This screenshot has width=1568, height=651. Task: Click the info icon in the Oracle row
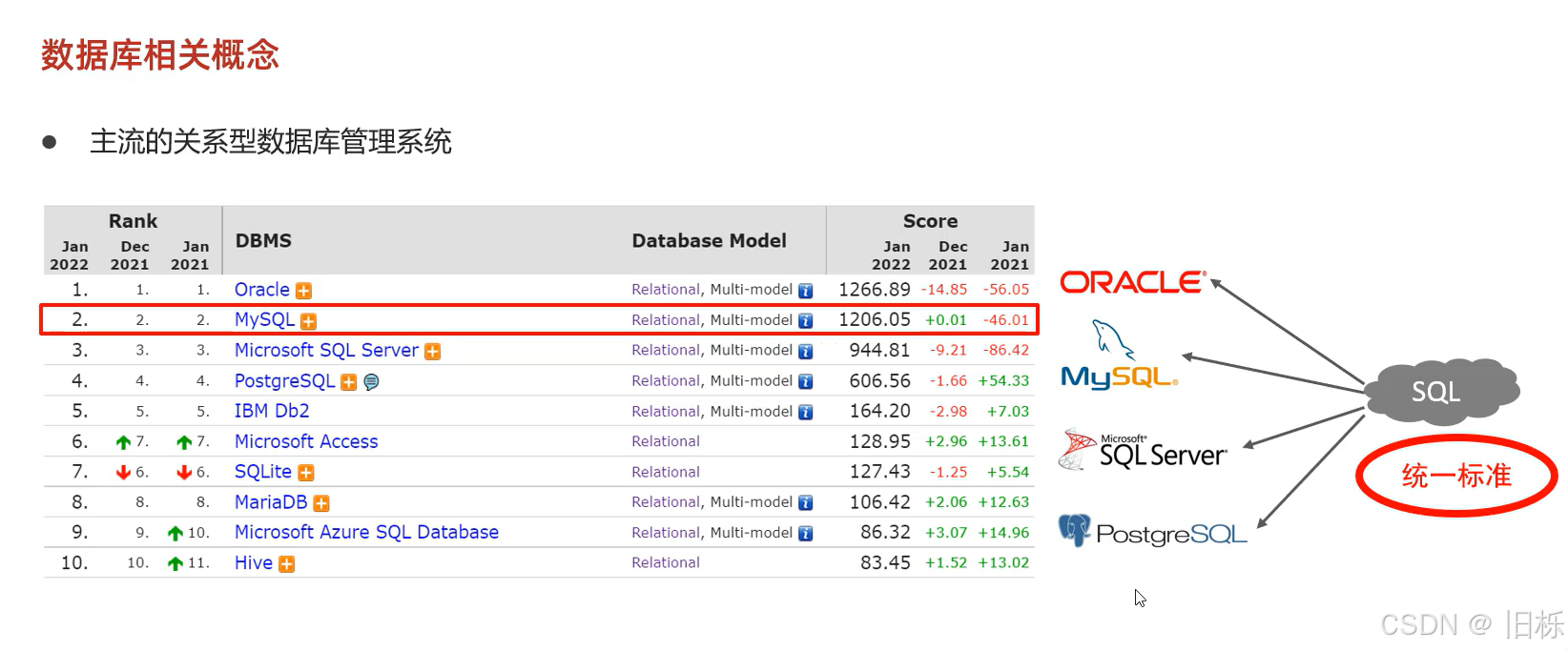(x=806, y=291)
